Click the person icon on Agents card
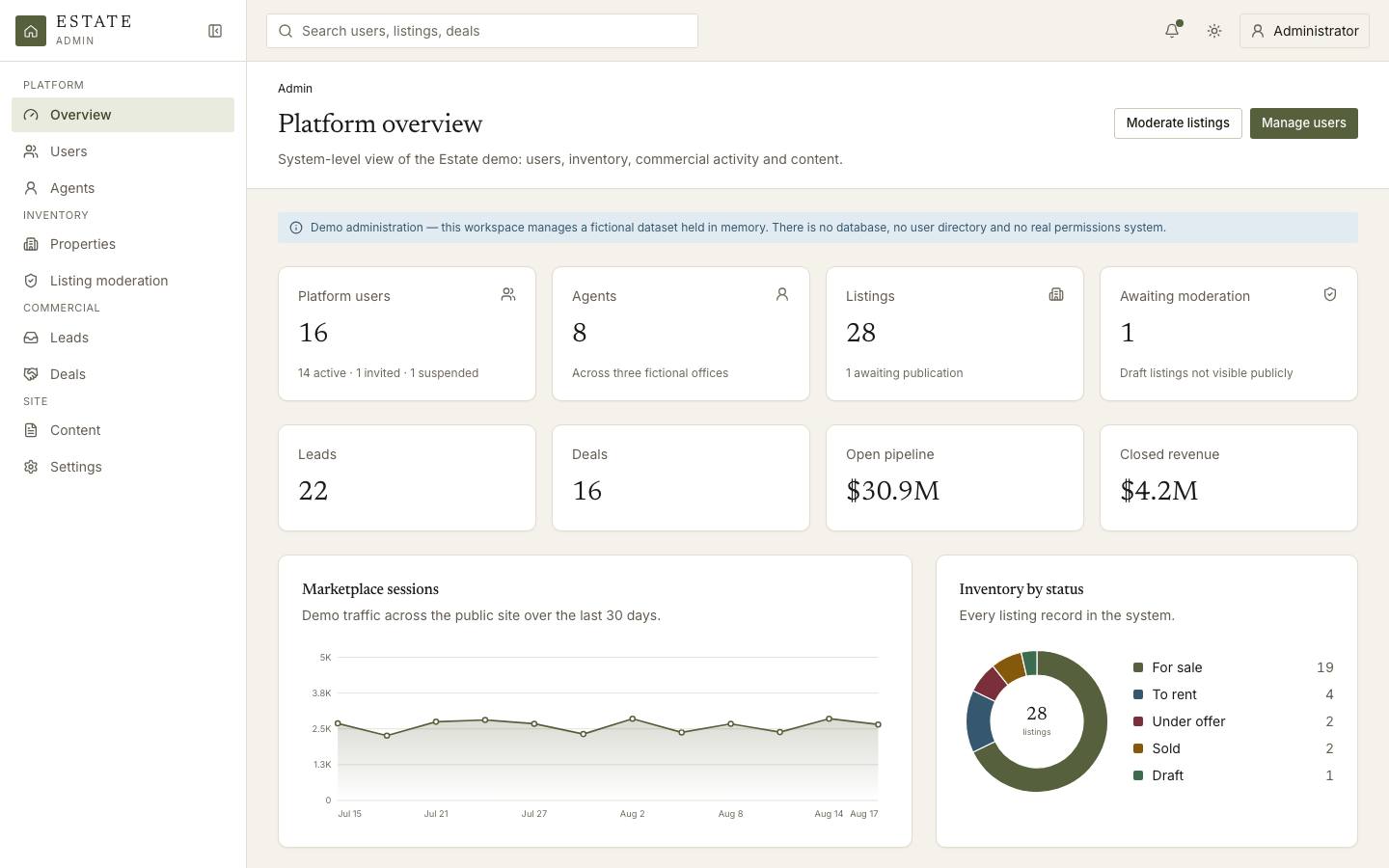 782,294
